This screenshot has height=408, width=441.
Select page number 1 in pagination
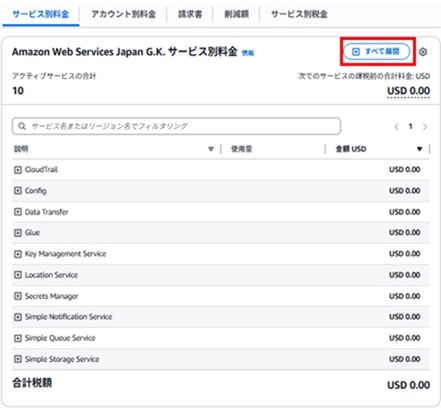pos(411,126)
